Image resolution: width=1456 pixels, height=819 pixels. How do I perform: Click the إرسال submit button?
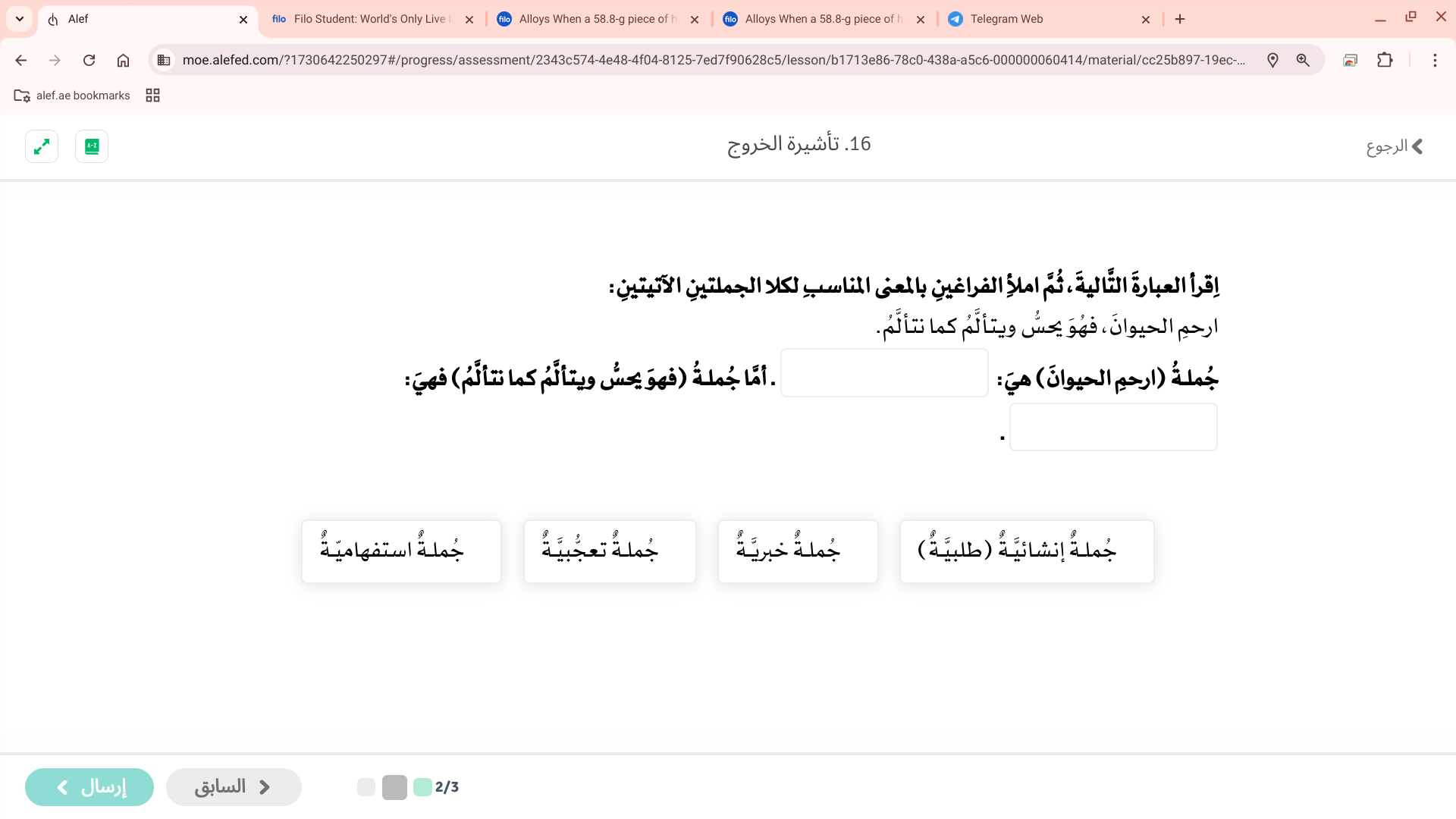click(x=89, y=787)
